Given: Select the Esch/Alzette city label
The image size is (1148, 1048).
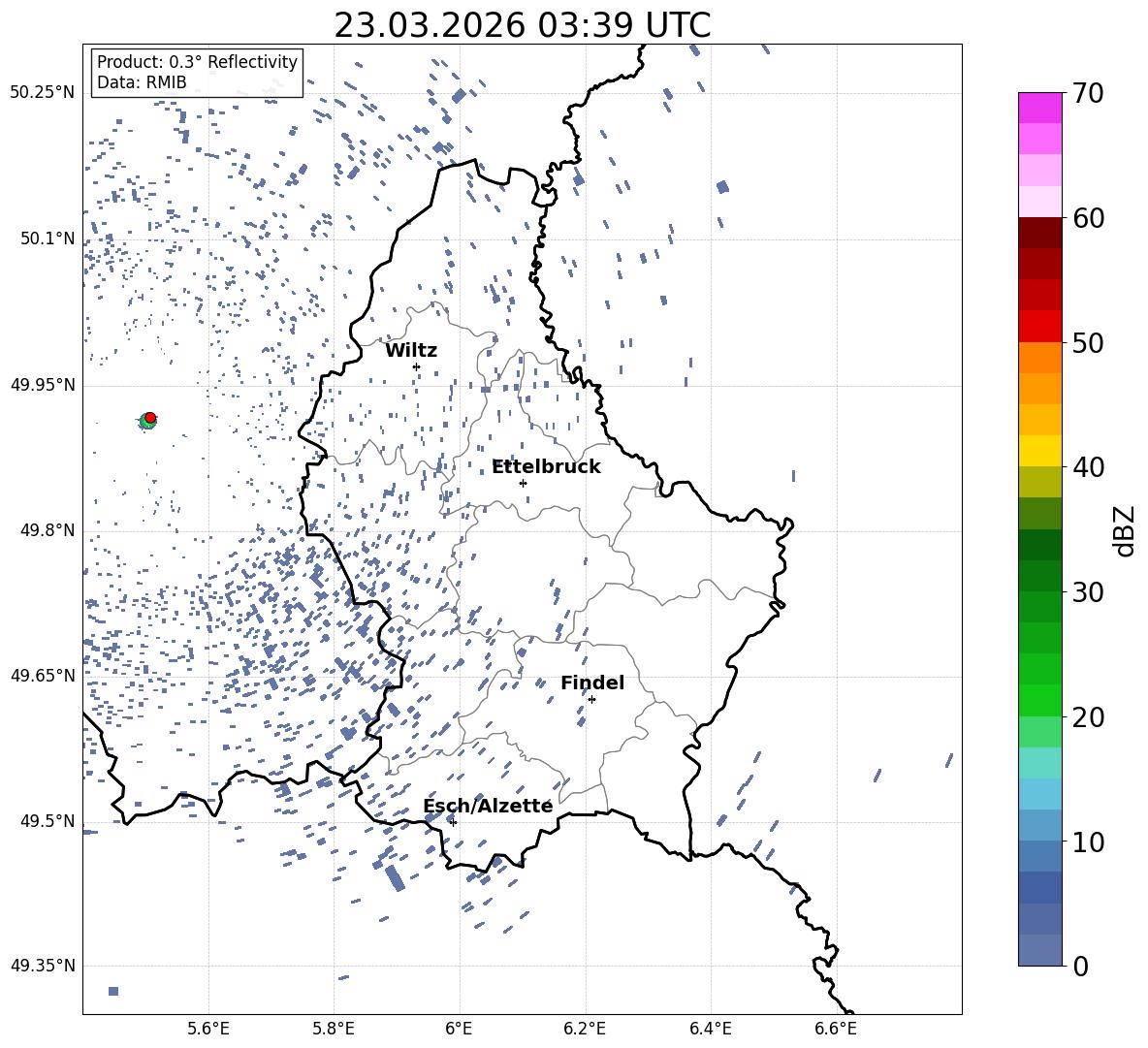Looking at the screenshot, I should pos(488,806).
